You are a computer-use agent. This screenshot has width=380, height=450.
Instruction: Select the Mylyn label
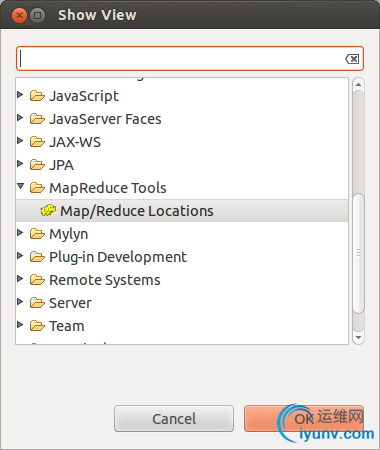point(69,234)
